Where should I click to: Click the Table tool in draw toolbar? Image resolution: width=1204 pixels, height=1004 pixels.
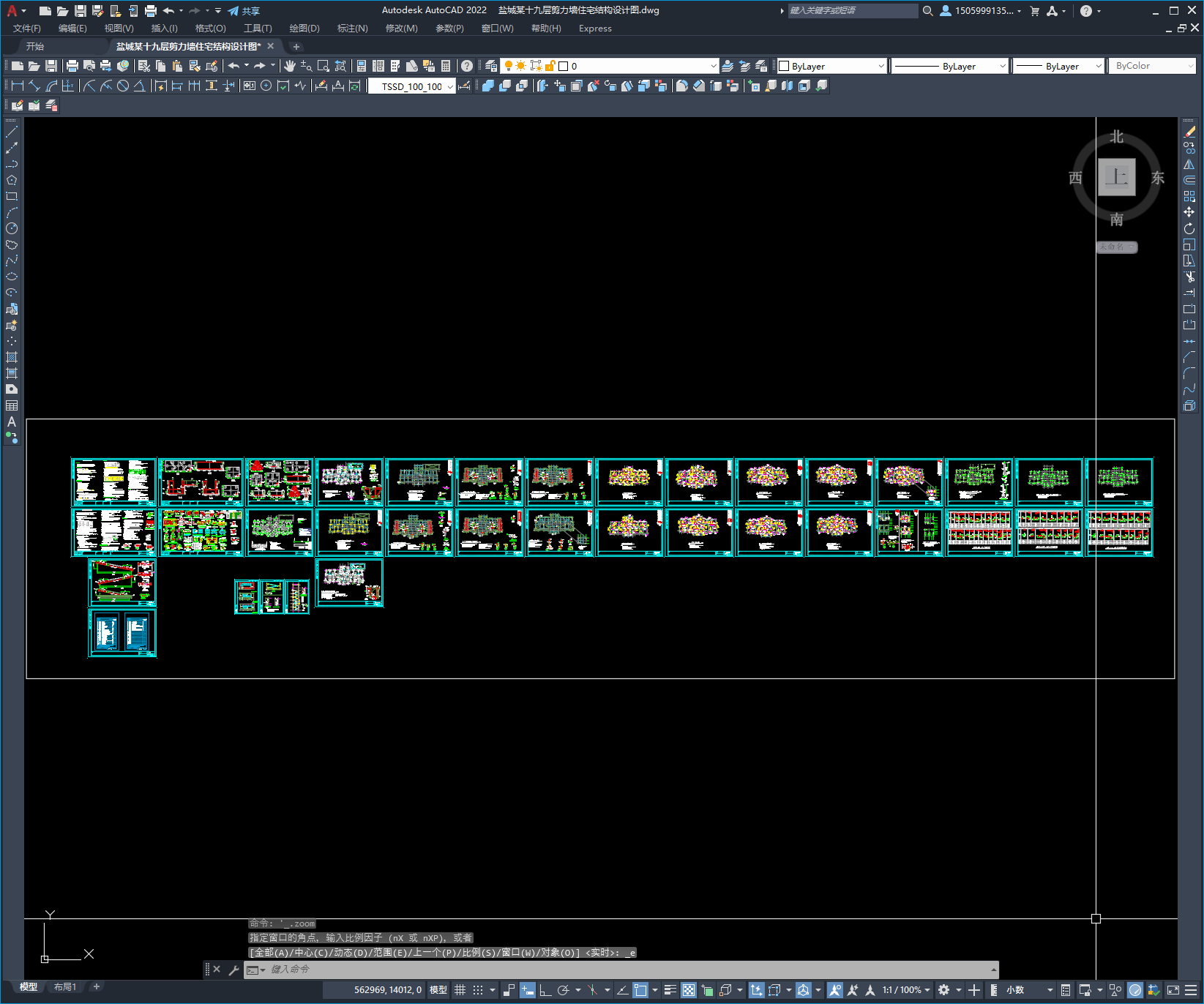(x=12, y=405)
